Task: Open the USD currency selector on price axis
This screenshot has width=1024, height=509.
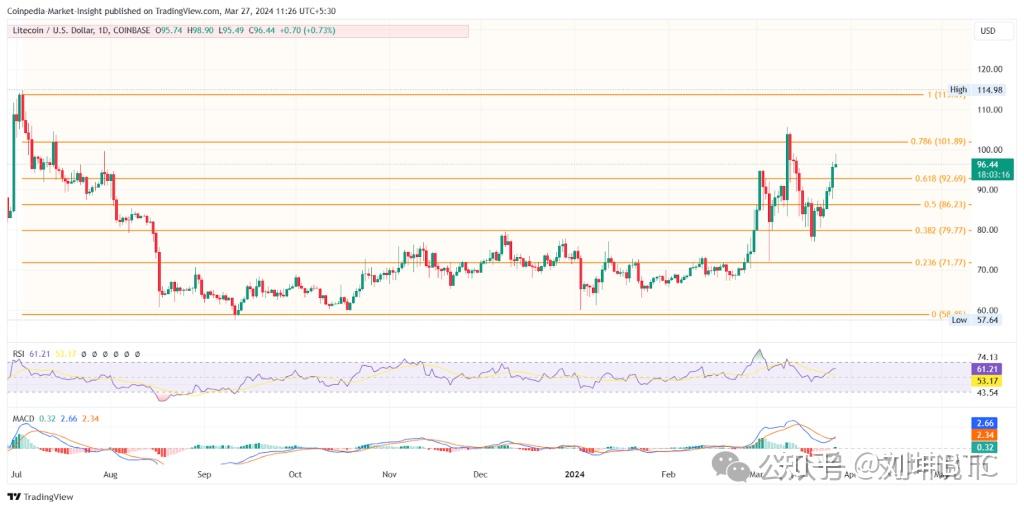Action: coord(988,32)
